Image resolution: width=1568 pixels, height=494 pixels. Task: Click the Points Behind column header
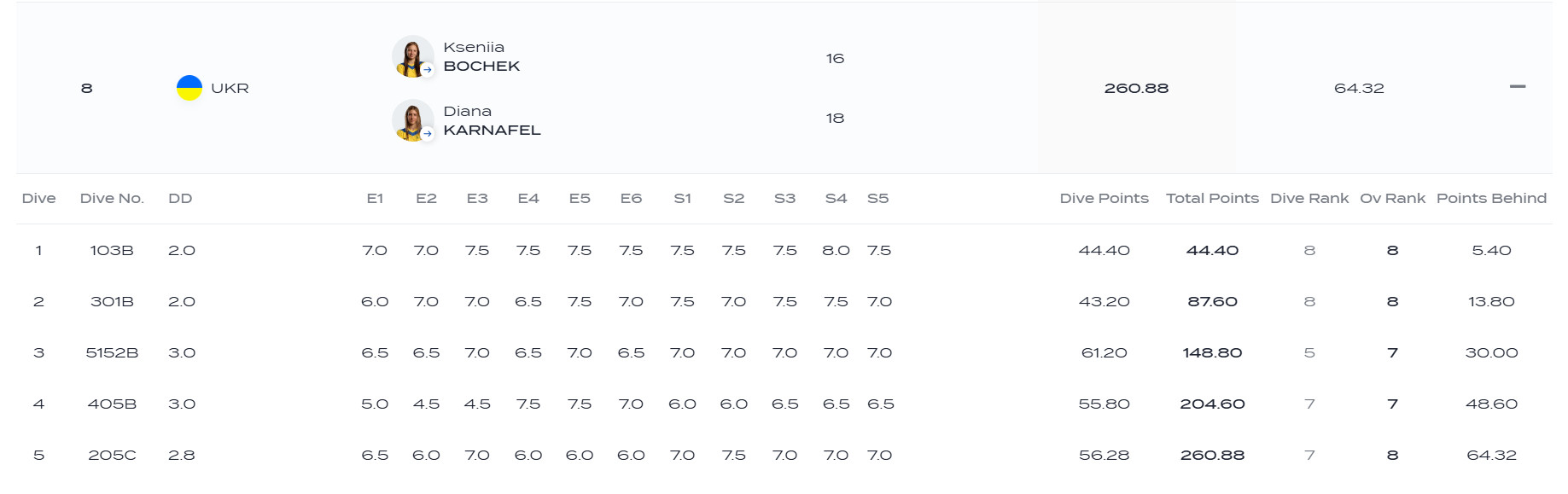(1491, 199)
